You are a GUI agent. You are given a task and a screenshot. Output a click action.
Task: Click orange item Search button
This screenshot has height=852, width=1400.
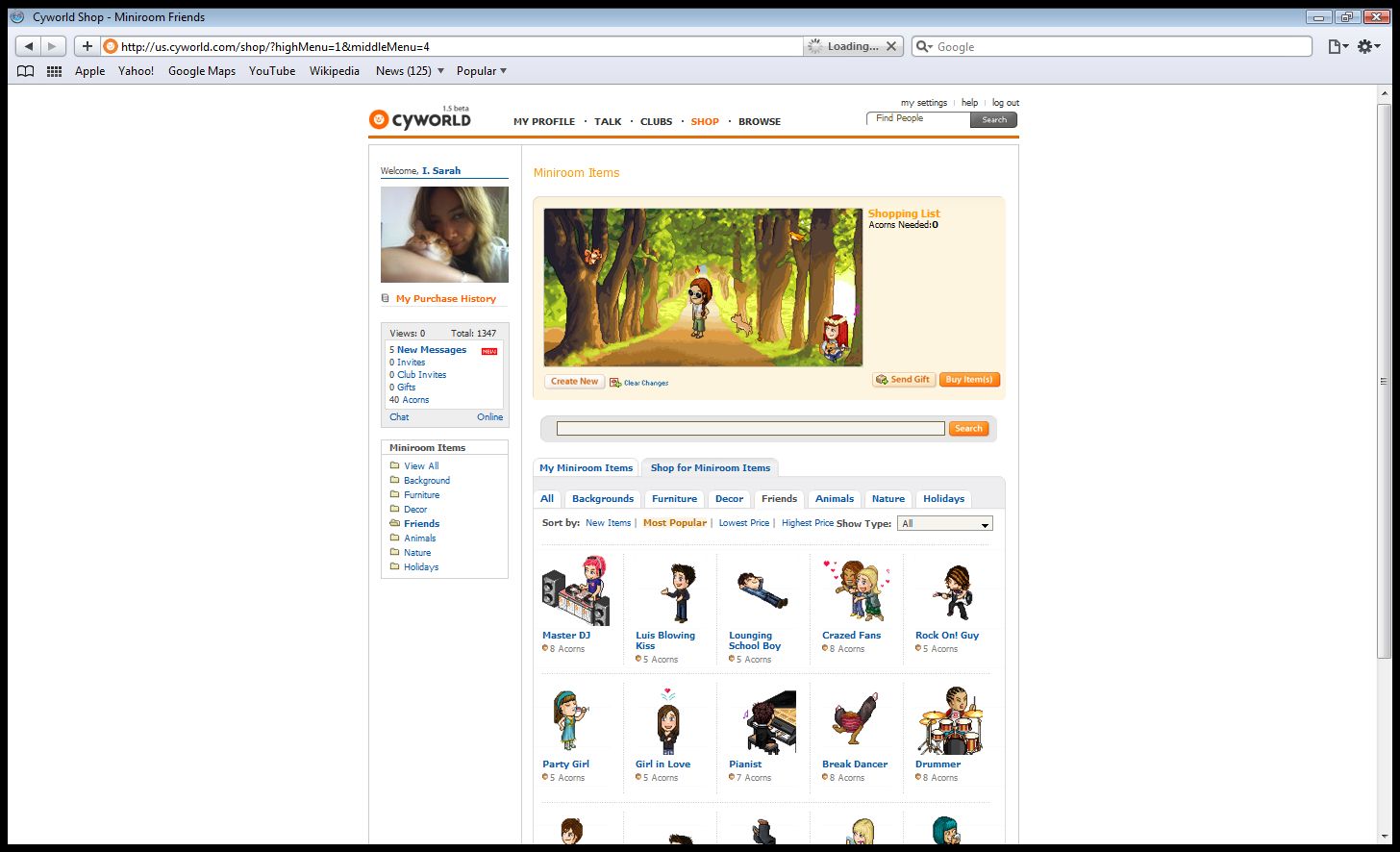968,429
